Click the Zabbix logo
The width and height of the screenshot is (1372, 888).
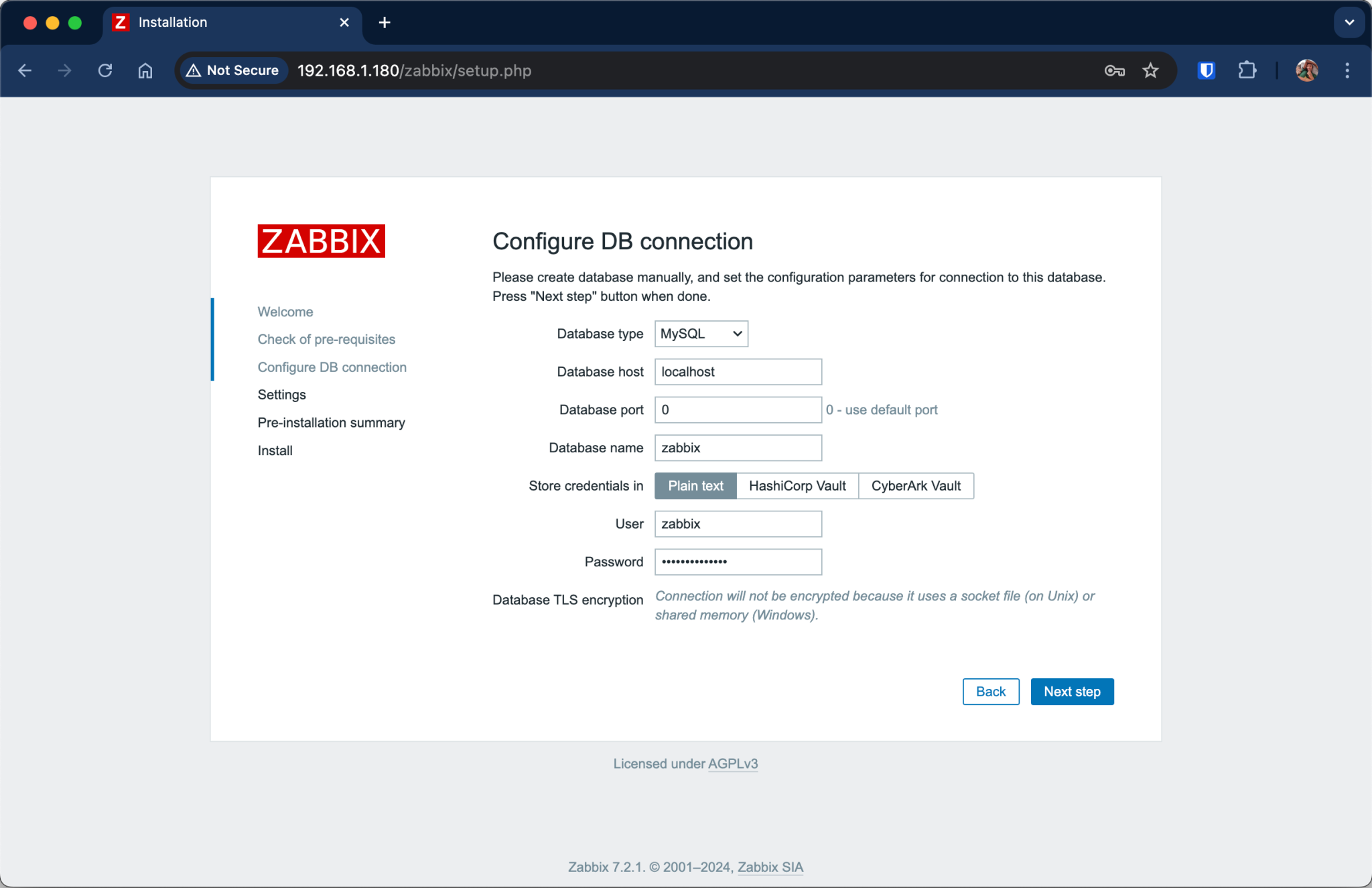click(321, 241)
